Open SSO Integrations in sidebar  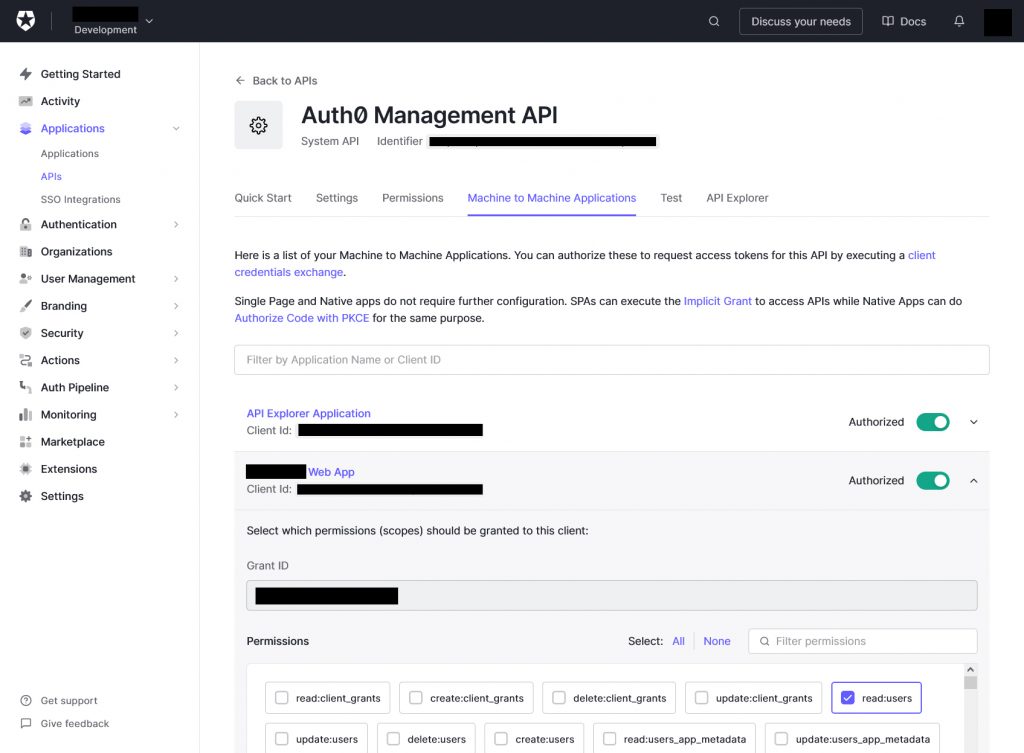click(x=80, y=199)
